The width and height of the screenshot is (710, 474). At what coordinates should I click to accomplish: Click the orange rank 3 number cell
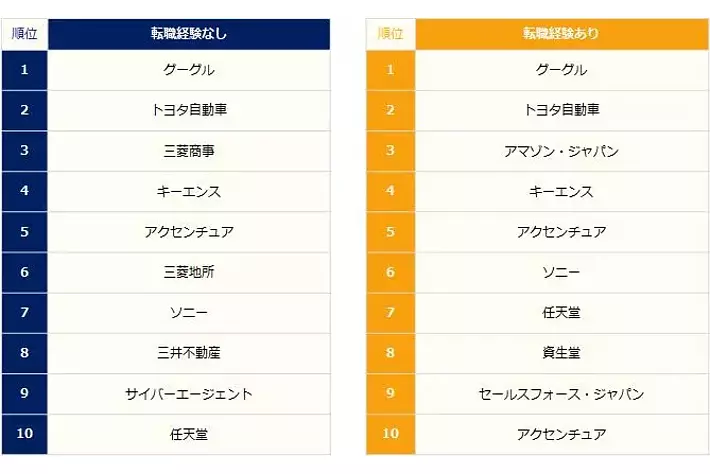(x=391, y=151)
